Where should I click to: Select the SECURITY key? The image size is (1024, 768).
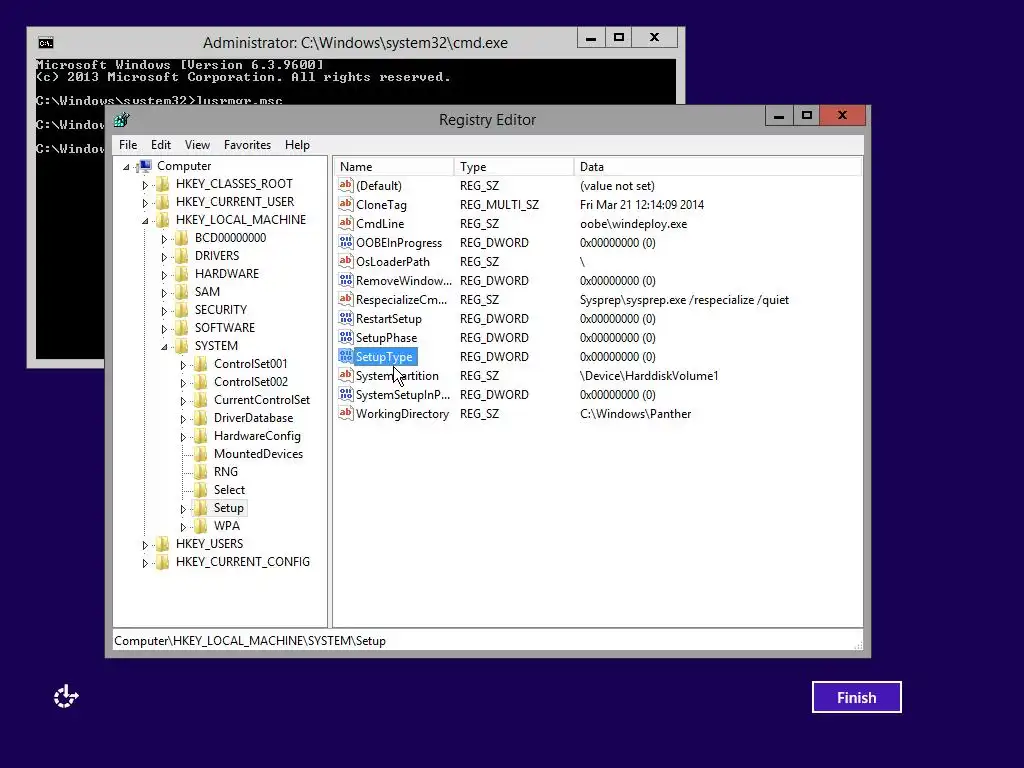click(221, 310)
